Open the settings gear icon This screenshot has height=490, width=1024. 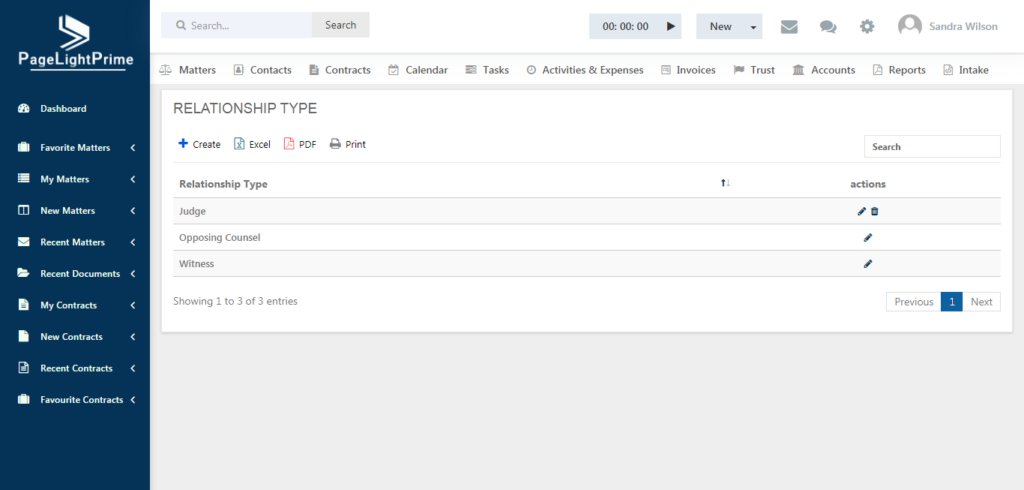pyautogui.click(x=867, y=27)
